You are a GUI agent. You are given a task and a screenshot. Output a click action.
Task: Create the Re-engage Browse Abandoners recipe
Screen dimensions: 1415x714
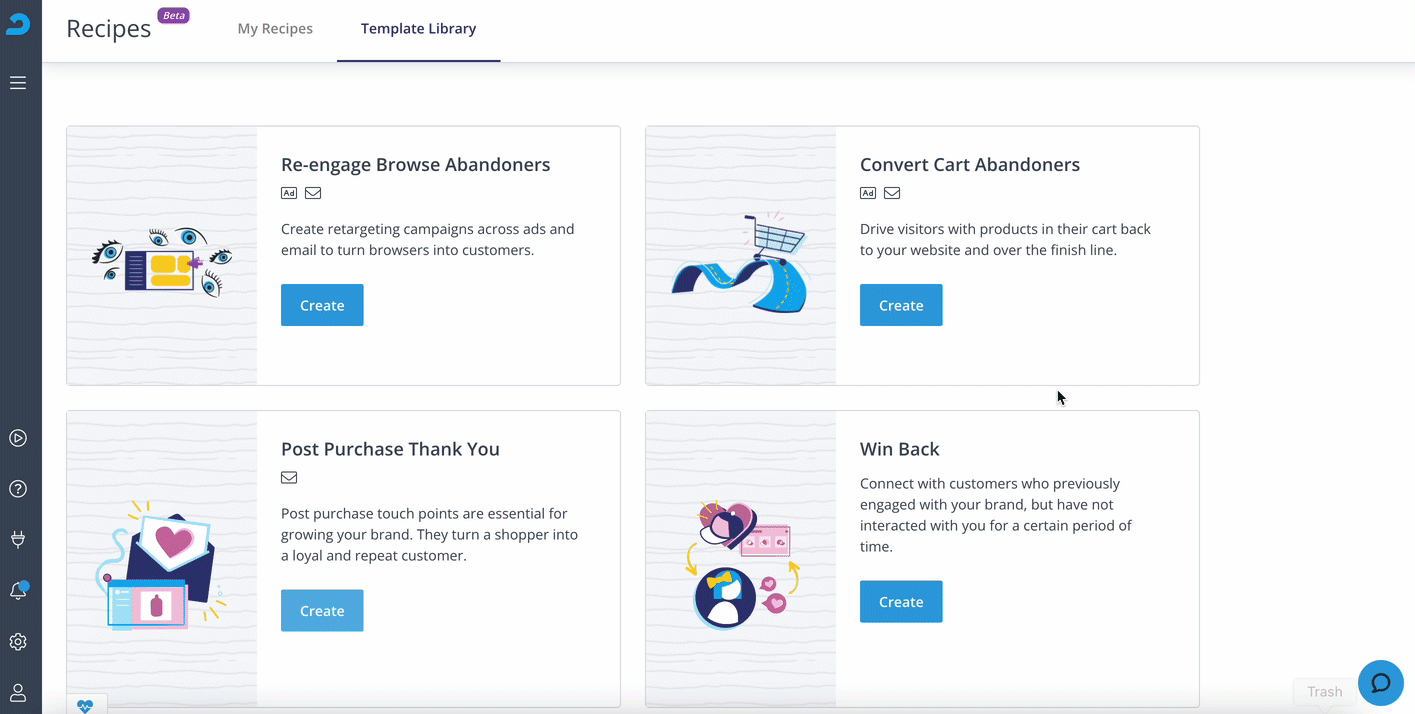click(x=322, y=305)
